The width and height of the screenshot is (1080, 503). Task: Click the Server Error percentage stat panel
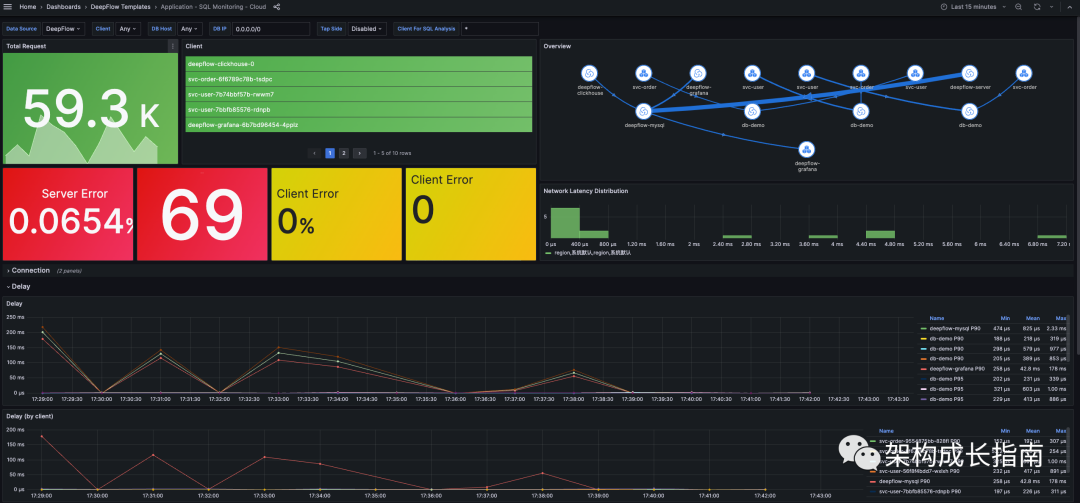pyautogui.click(x=68, y=214)
